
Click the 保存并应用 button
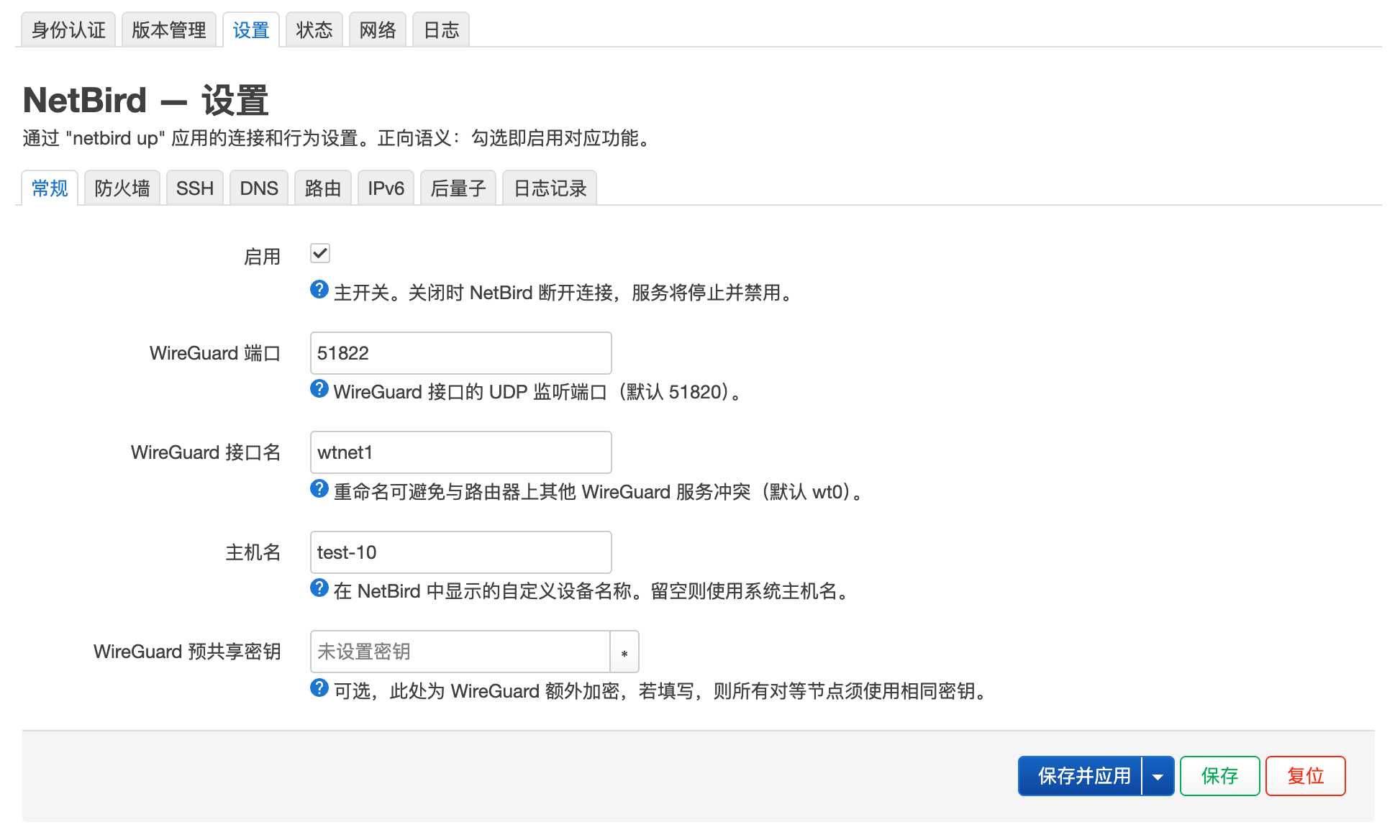tap(1081, 776)
